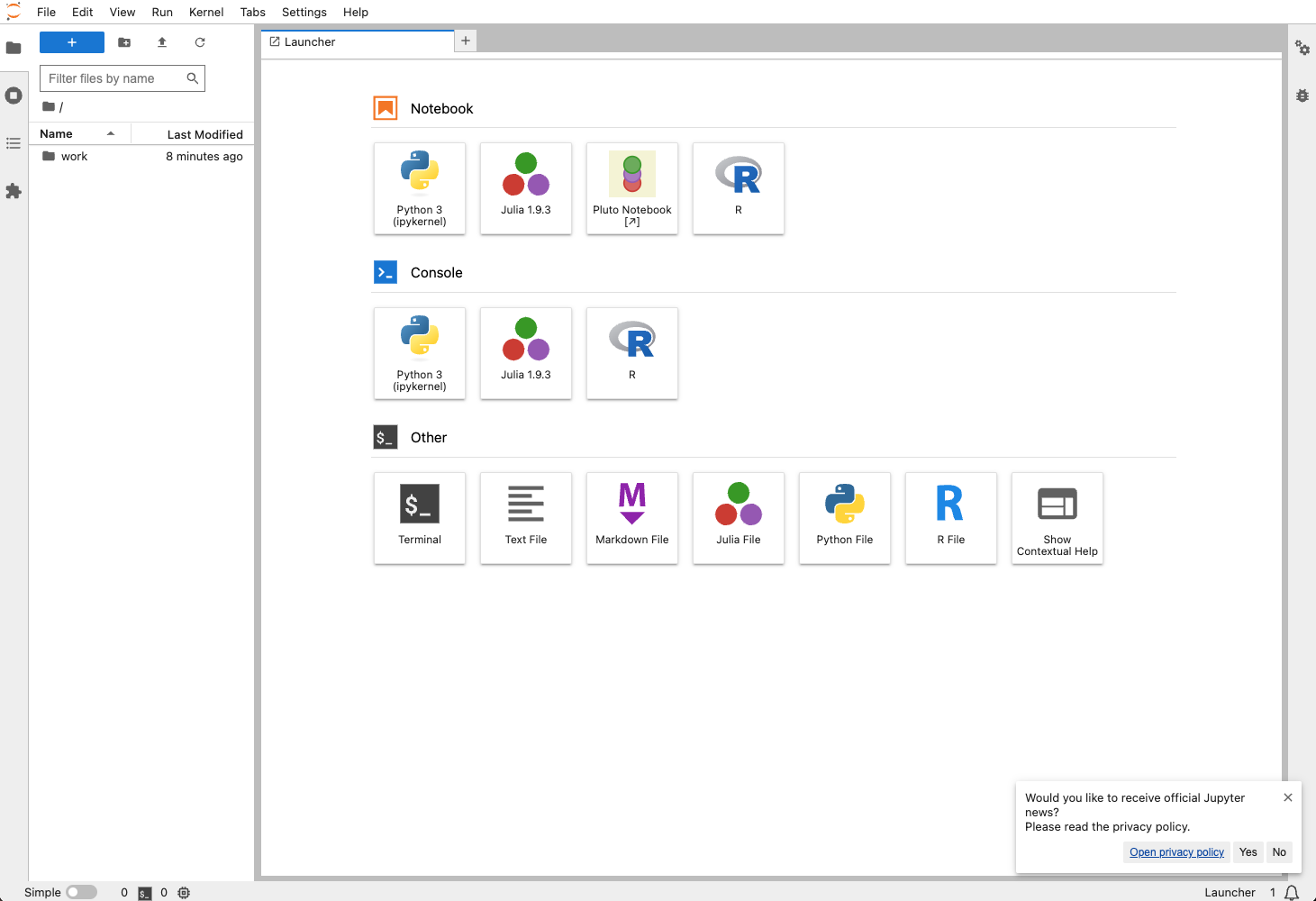Start Julia 1.9.3 console
The height and width of the screenshot is (901, 1316).
click(x=526, y=353)
